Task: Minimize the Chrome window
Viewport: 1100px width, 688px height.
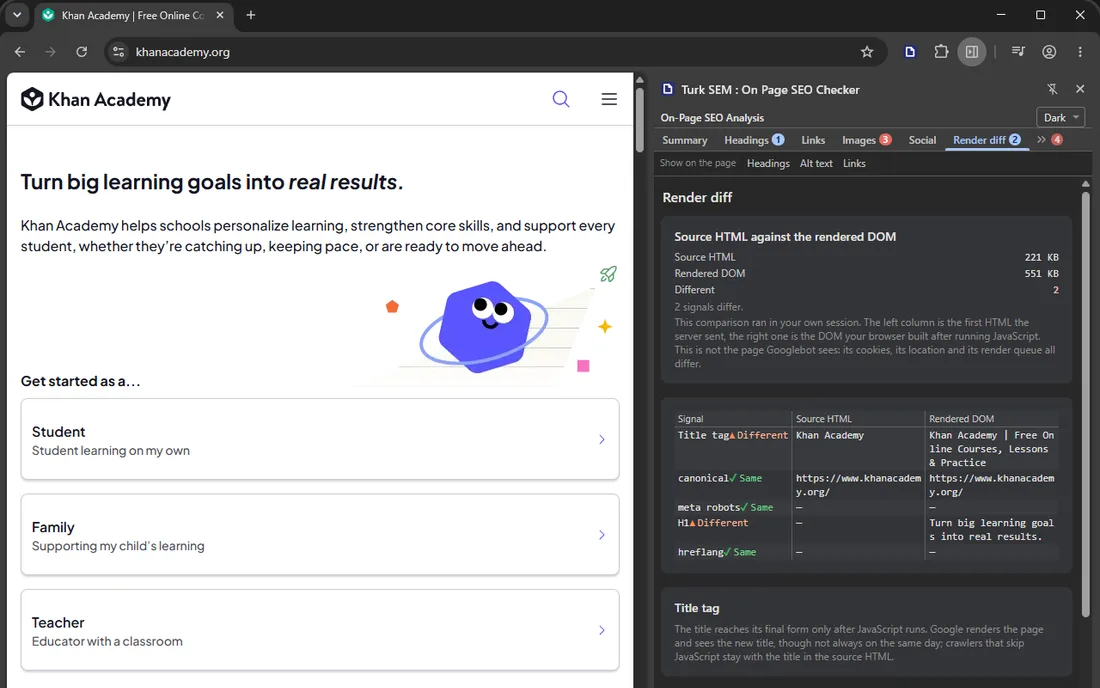Action: [x=1001, y=15]
